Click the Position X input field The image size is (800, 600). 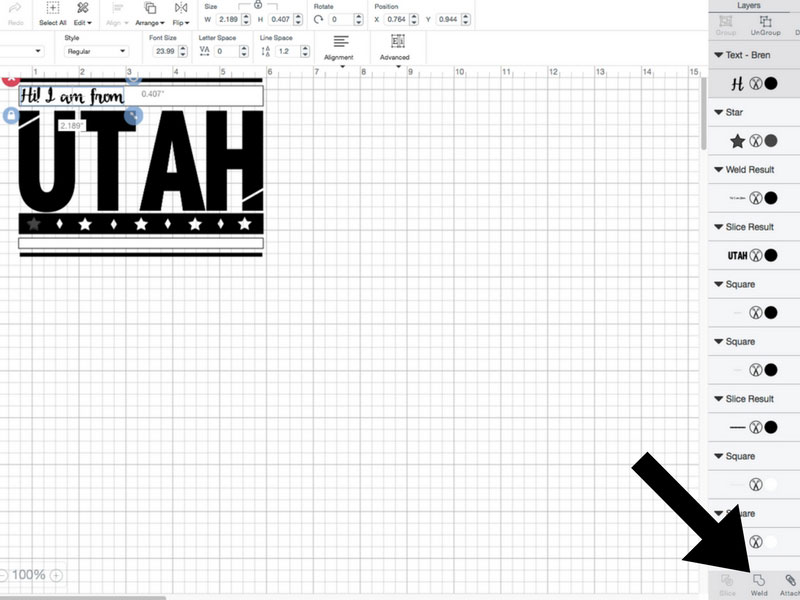[x=396, y=19]
